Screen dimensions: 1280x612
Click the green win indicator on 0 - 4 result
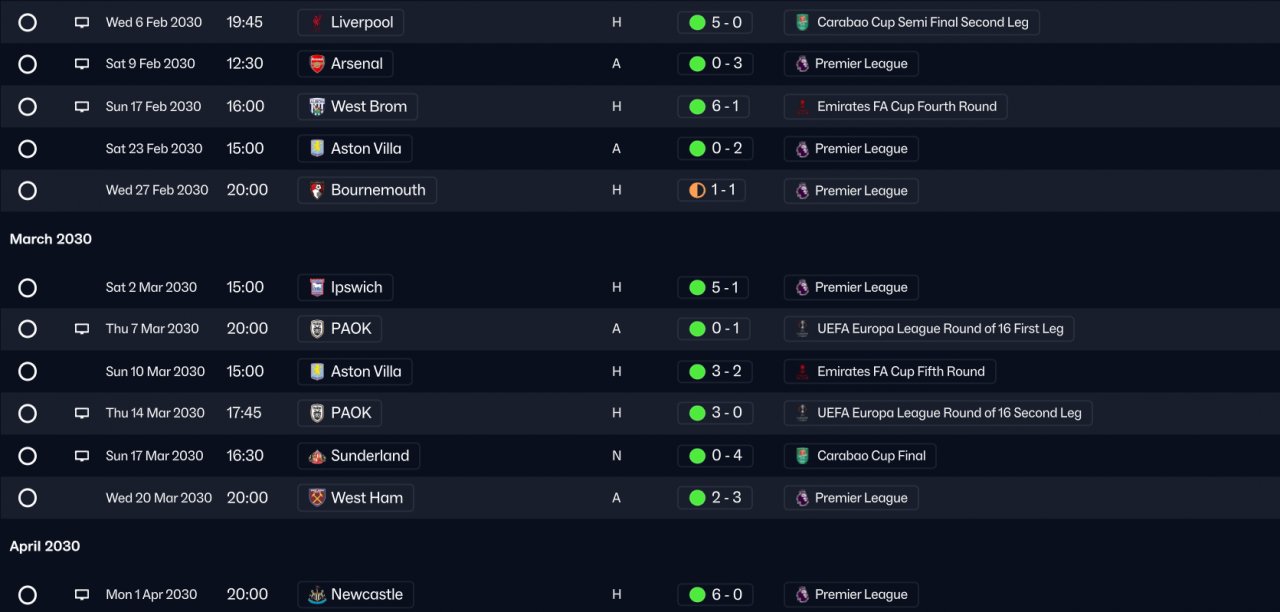pos(697,456)
